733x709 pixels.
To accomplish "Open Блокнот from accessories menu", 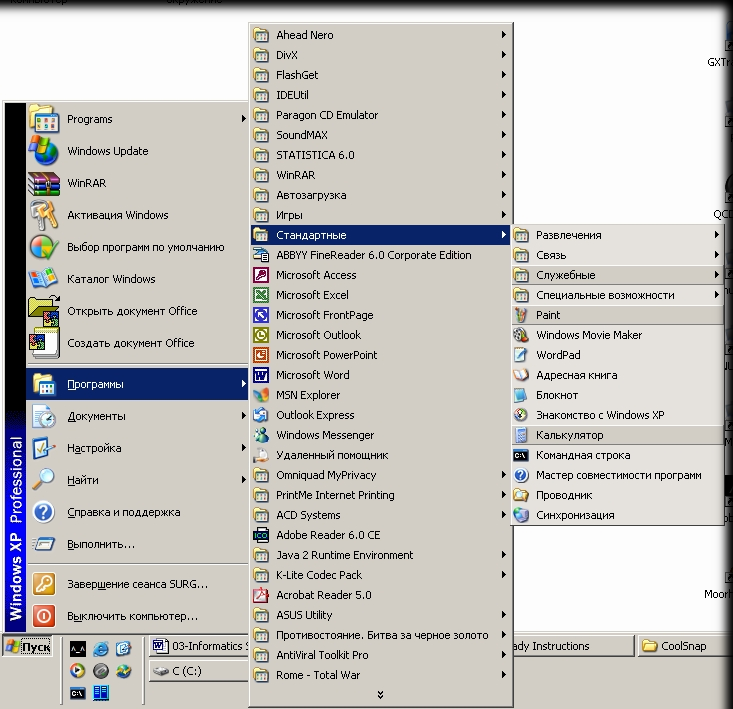I will pos(617,395).
